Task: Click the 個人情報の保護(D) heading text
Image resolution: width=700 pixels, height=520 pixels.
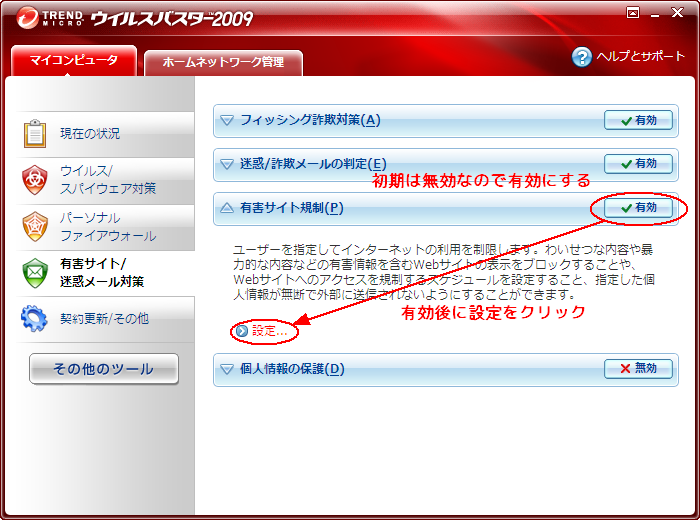Action: pos(292,369)
